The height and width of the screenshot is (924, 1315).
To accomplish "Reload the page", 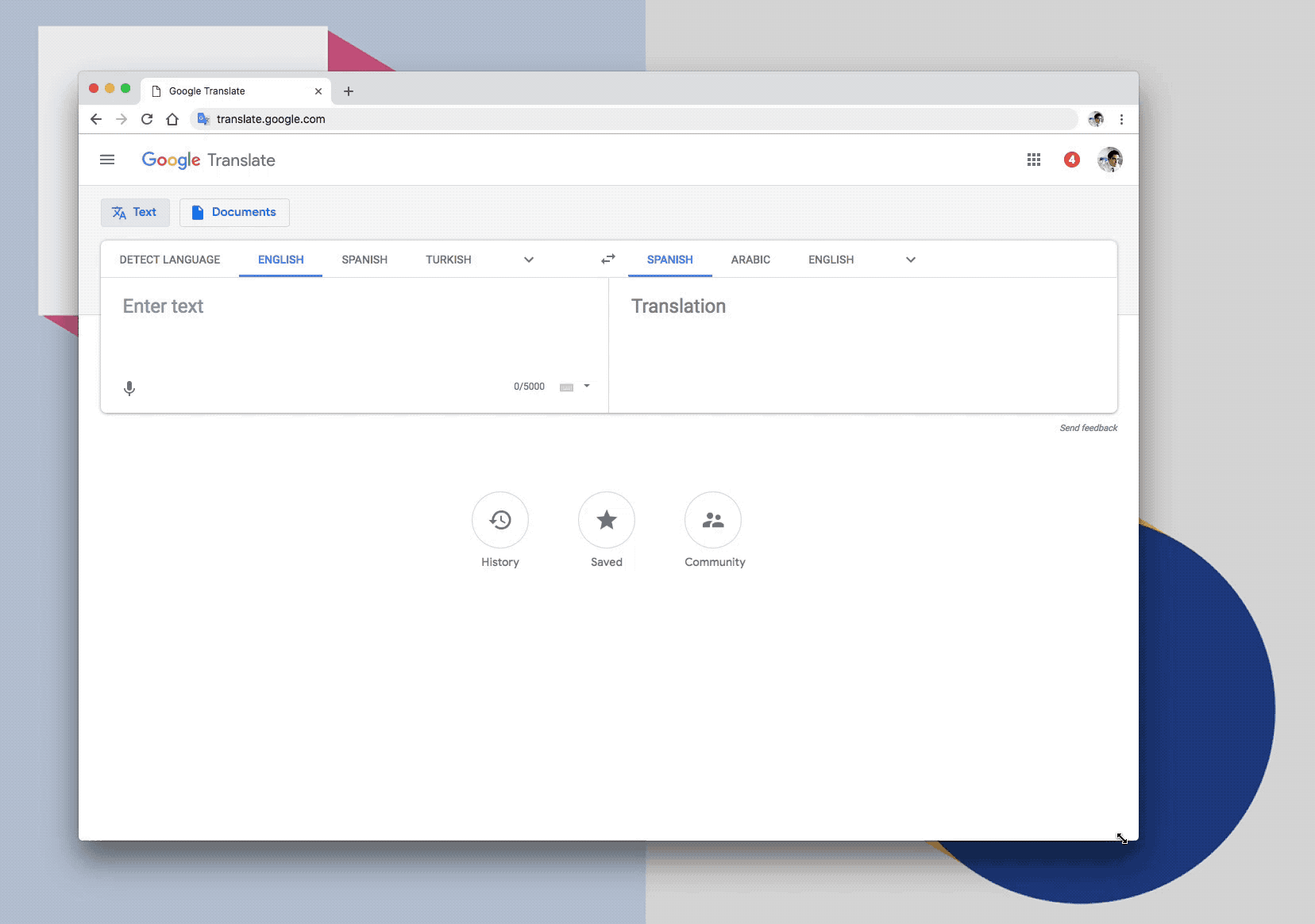I will click(147, 119).
